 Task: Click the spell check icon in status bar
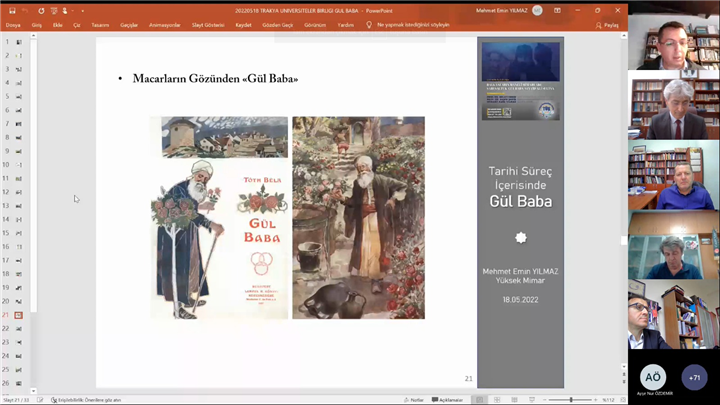[40, 400]
